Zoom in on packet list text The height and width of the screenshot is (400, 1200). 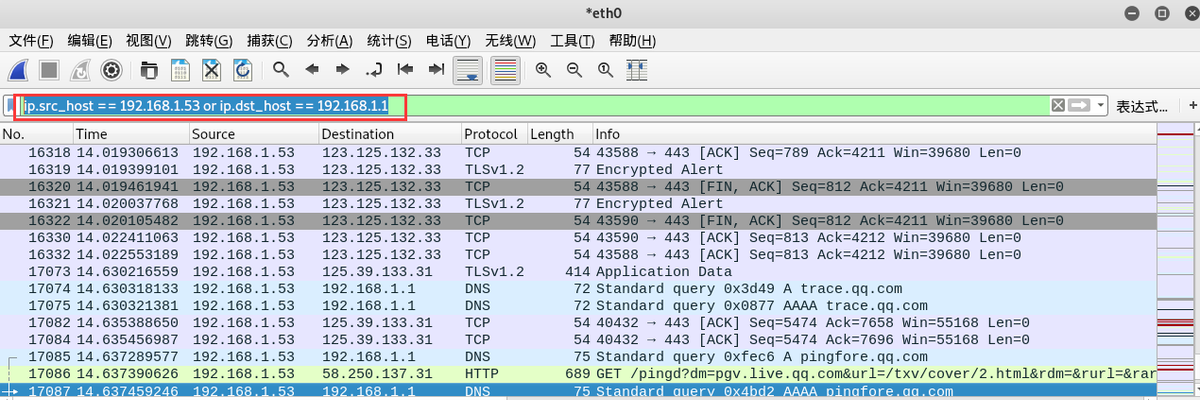[543, 70]
